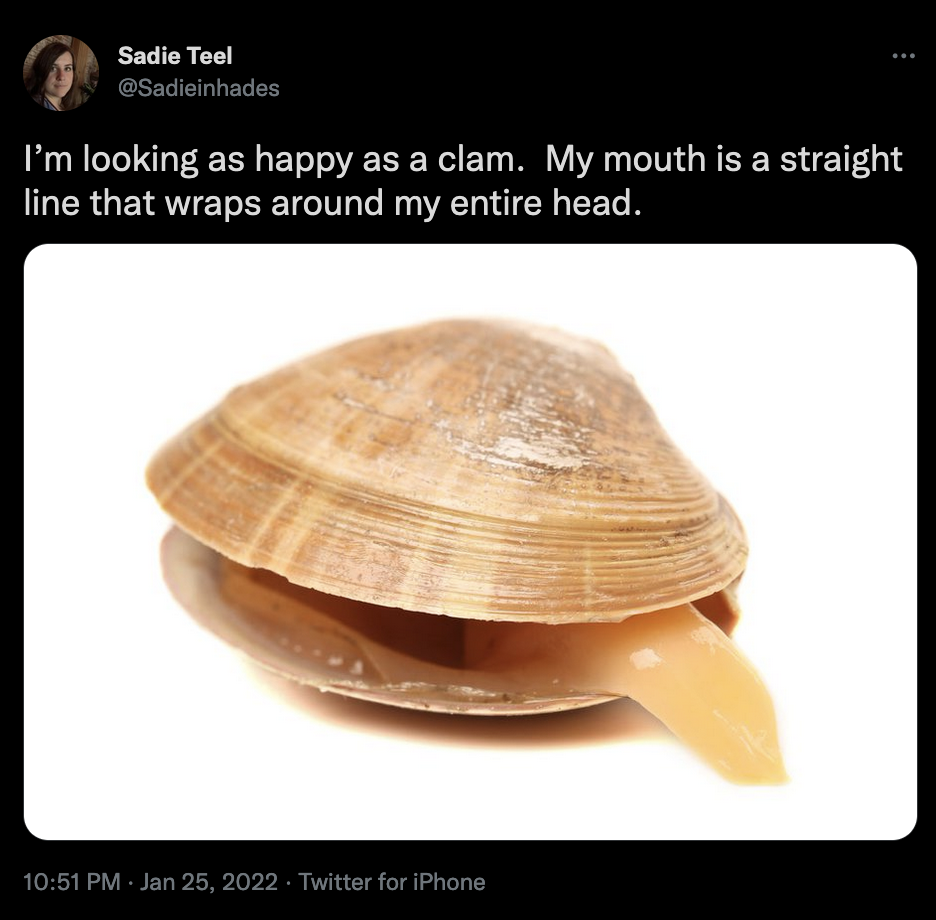Click the word "head." in the tweet
Image resolution: width=936 pixels, height=920 pixels.
tap(596, 204)
